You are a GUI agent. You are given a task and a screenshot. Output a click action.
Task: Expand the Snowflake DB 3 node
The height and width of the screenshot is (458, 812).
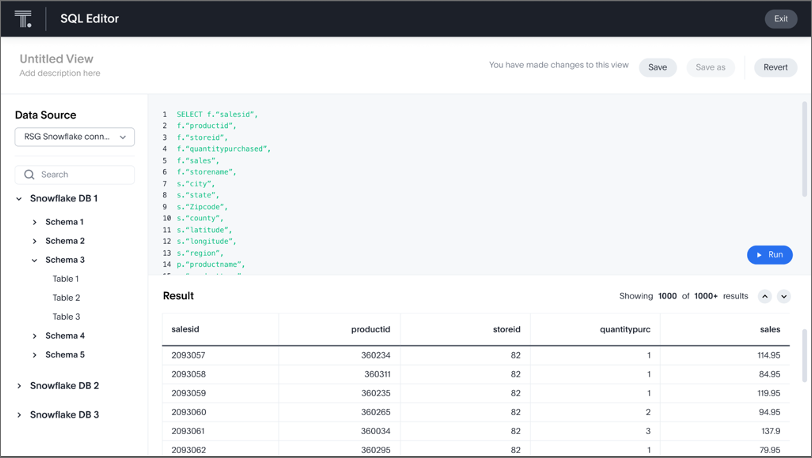(19, 415)
